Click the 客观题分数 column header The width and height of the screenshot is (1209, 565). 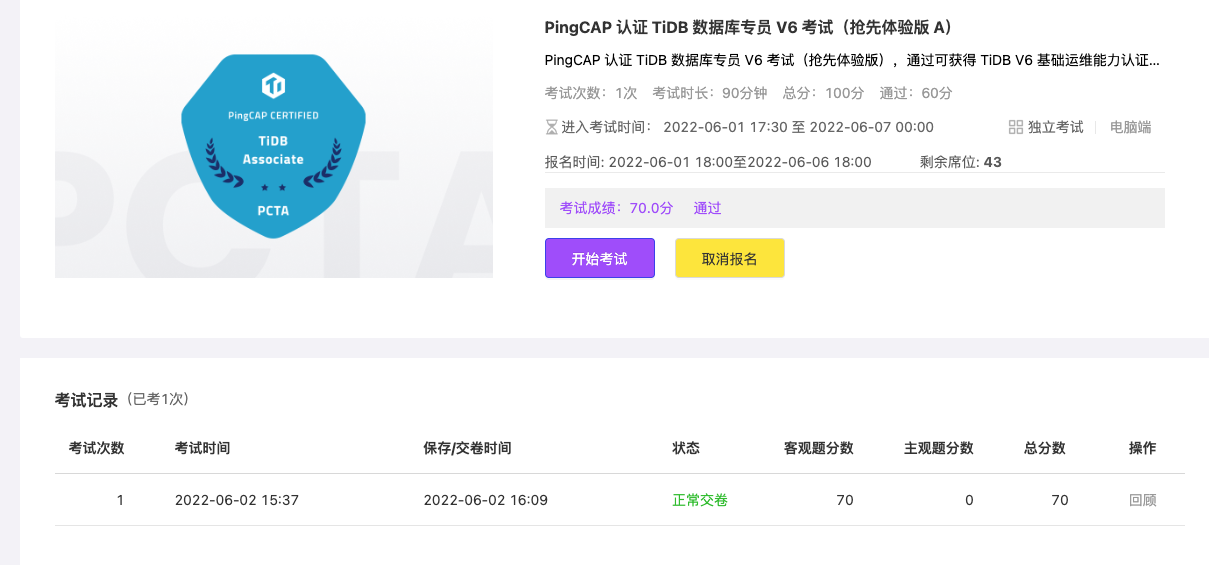point(819,448)
